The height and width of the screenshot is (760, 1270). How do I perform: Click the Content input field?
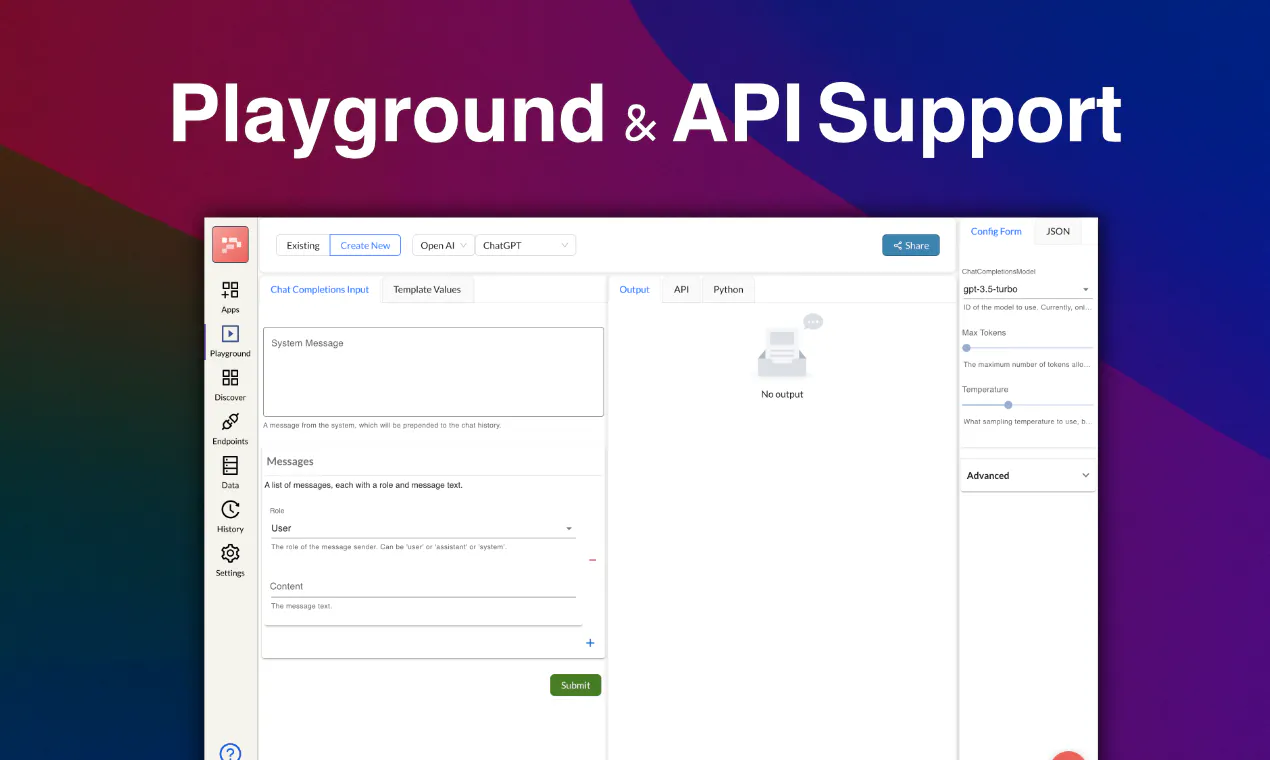point(422,587)
